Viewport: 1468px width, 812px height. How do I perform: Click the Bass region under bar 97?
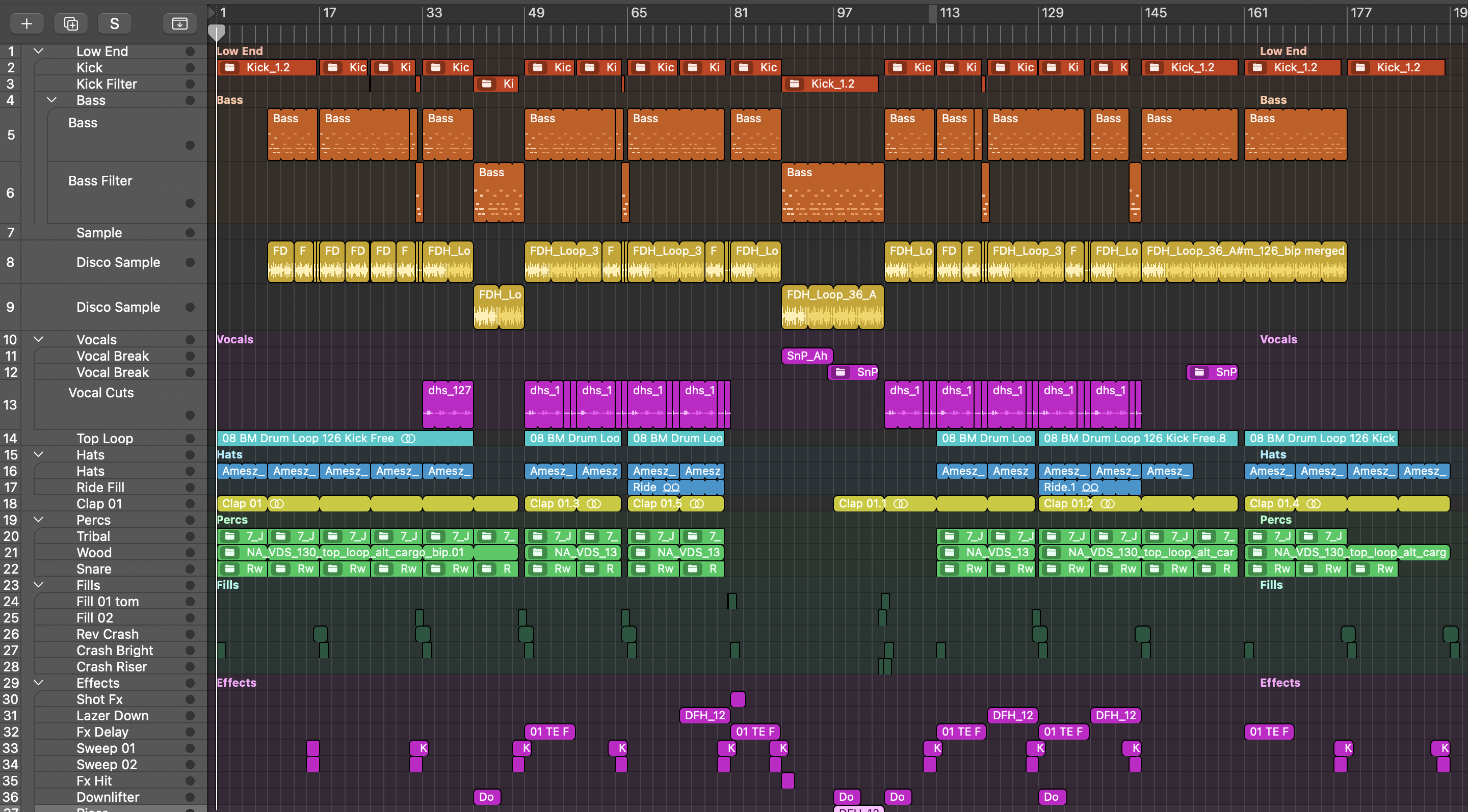(832, 193)
